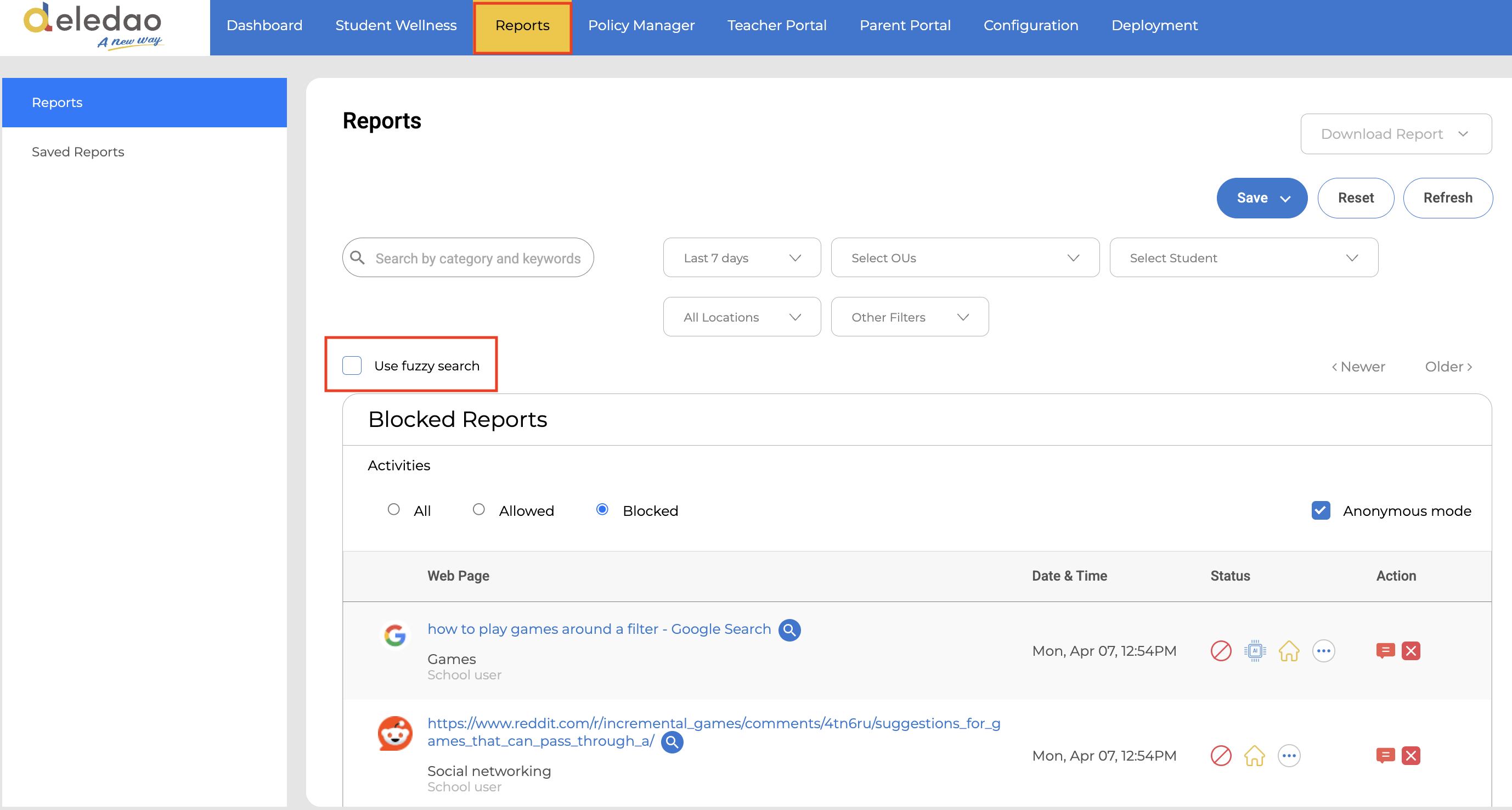1512x810 pixels.
Task: Open the Policy Manager tab
Action: (x=641, y=25)
